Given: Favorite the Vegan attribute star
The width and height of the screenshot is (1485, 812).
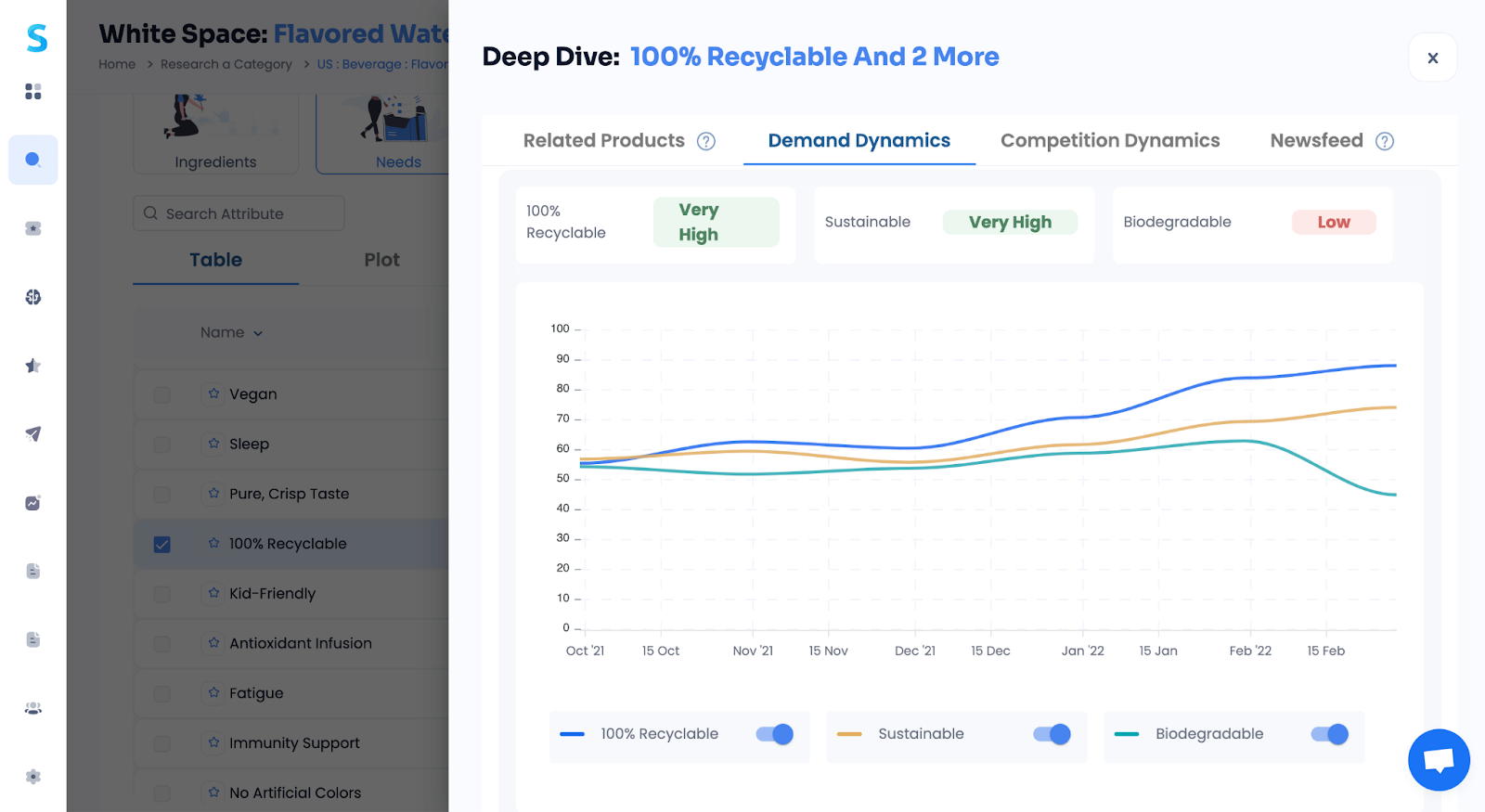Looking at the screenshot, I should [214, 393].
